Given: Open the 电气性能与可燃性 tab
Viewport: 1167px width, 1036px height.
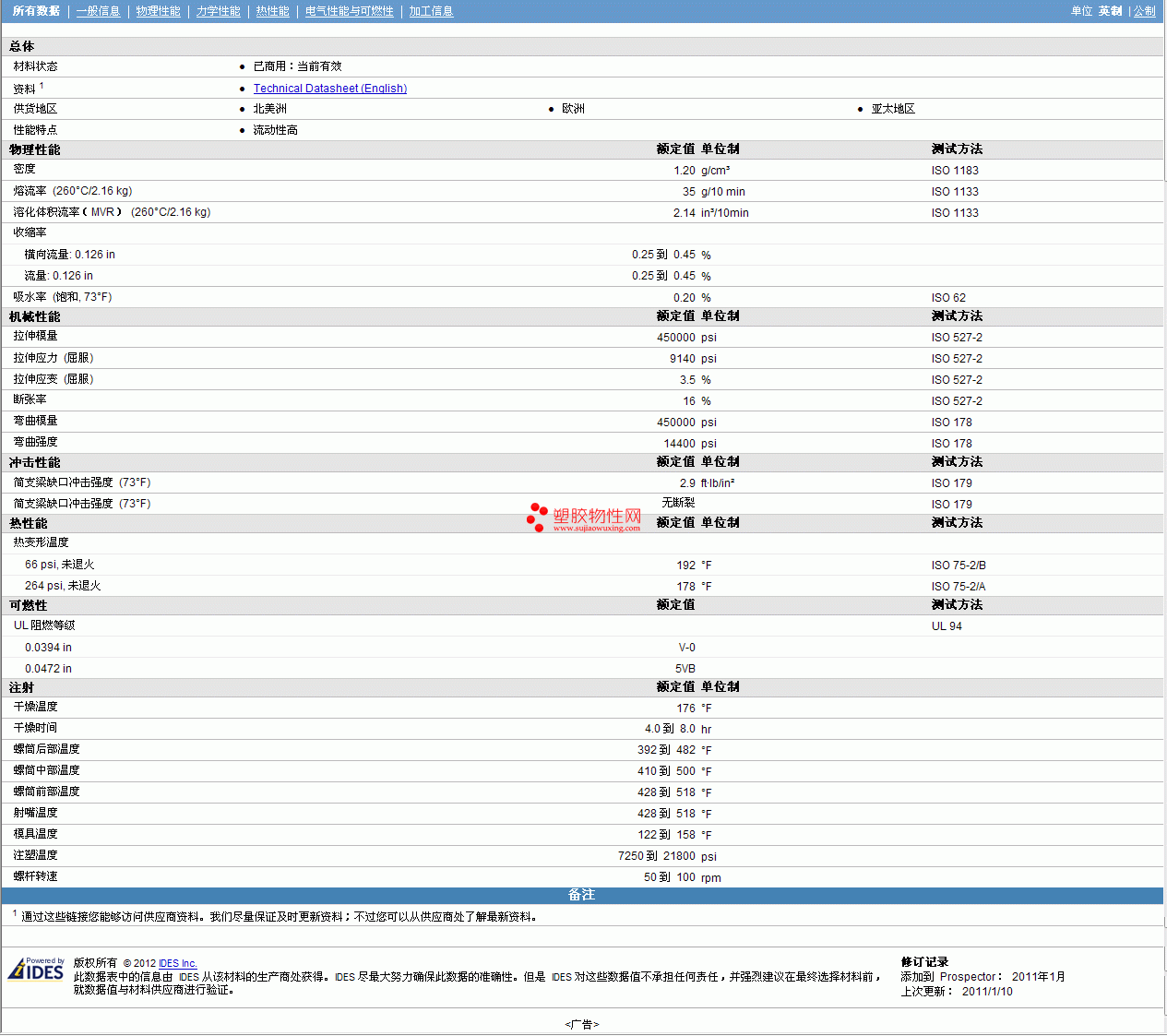Looking at the screenshot, I should pos(349,11).
